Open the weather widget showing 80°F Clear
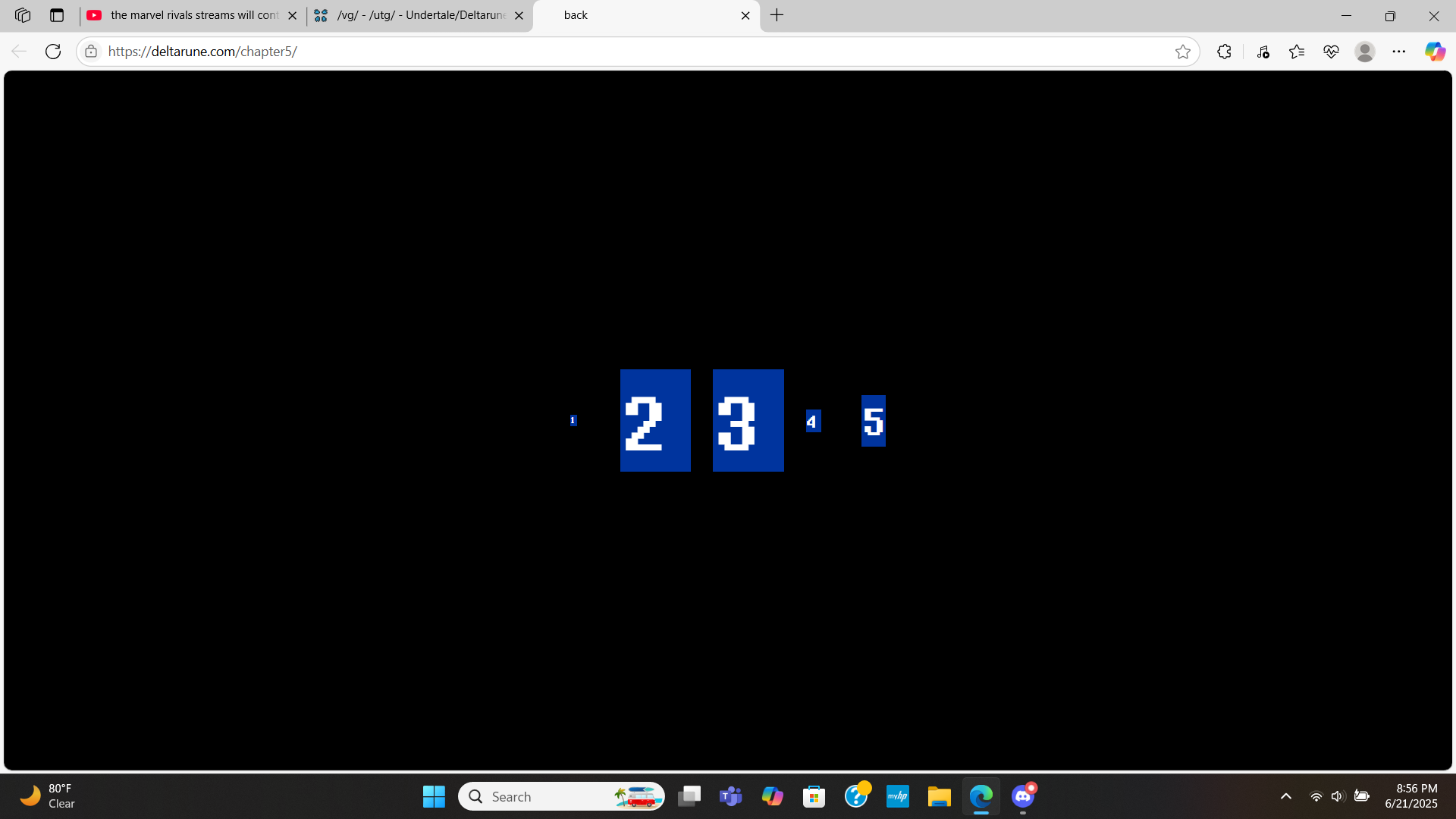 pos(47,796)
